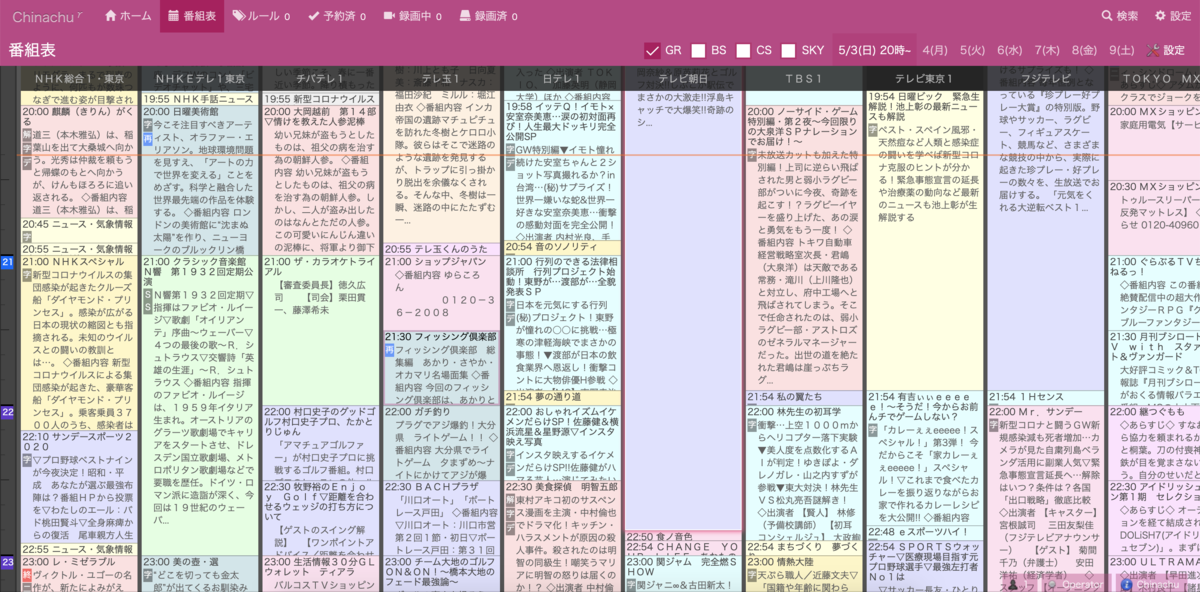1200x592 pixels.
Task: Open the 20:54 音のソノリティ program
Action: click(563, 246)
